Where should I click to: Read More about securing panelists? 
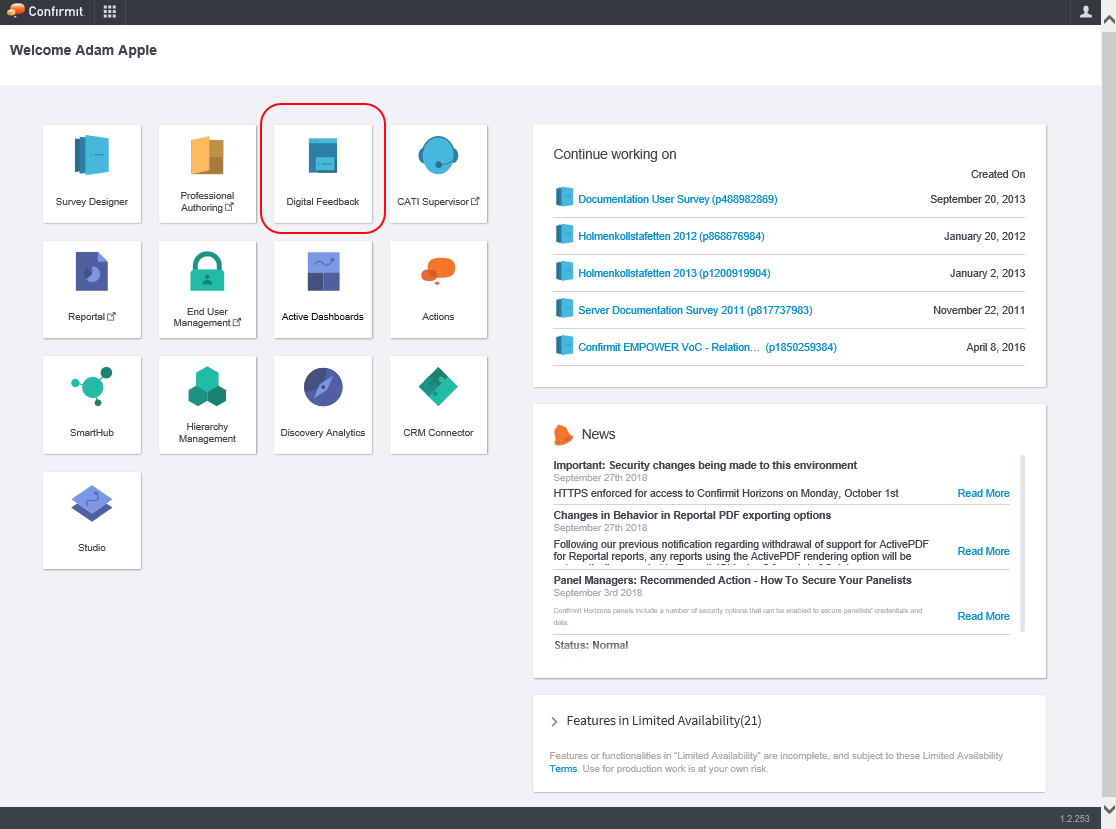pyautogui.click(x=983, y=616)
